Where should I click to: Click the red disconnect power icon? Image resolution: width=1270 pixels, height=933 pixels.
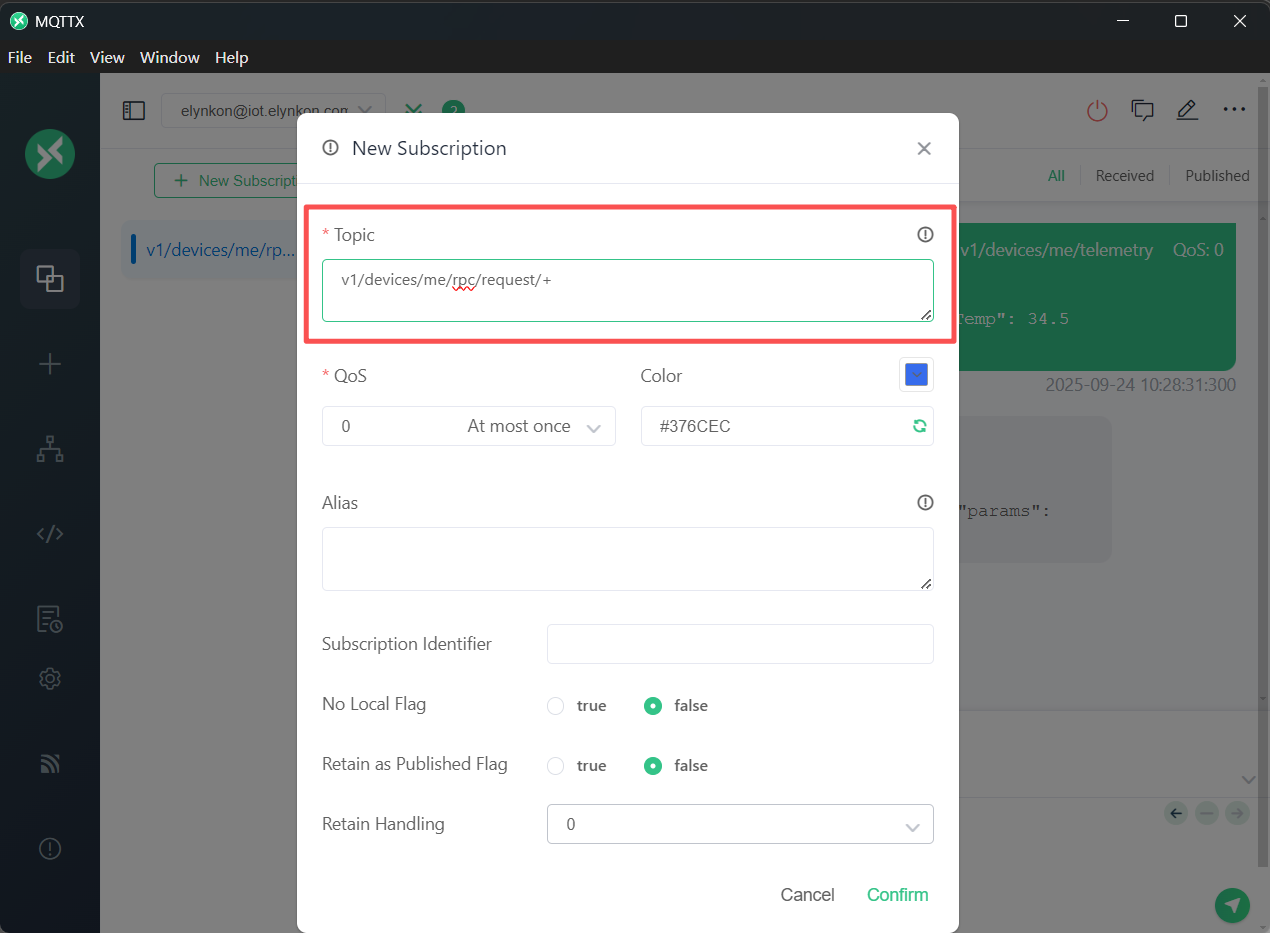(1098, 111)
